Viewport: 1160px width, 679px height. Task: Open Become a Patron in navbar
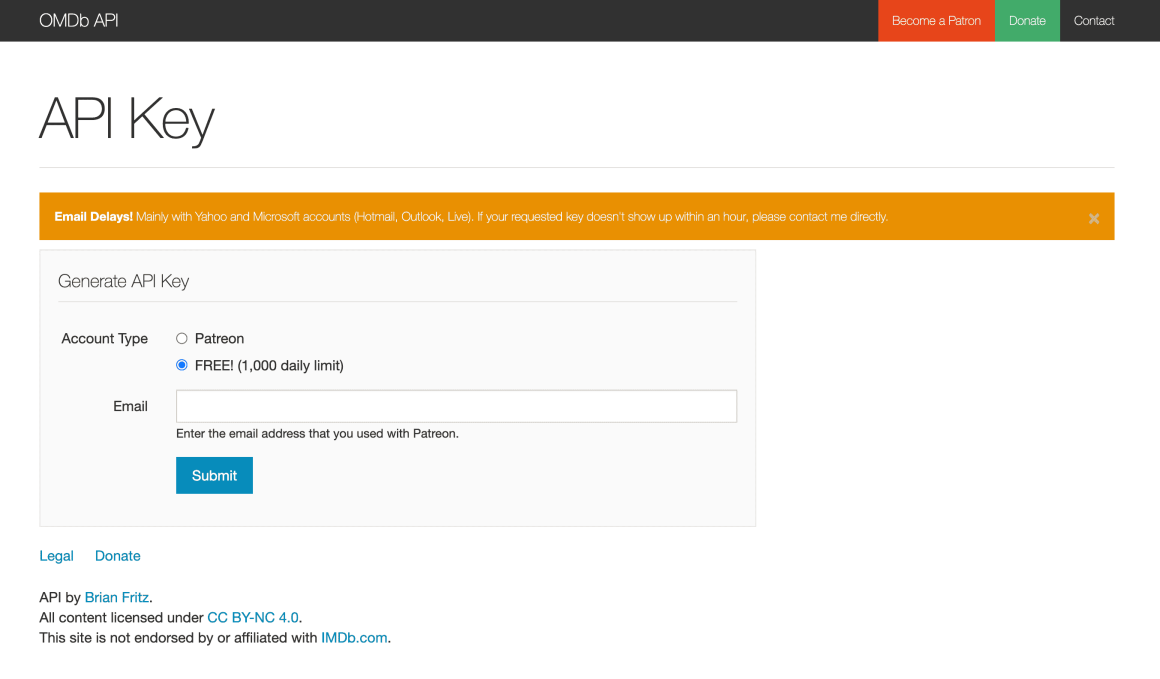(936, 21)
